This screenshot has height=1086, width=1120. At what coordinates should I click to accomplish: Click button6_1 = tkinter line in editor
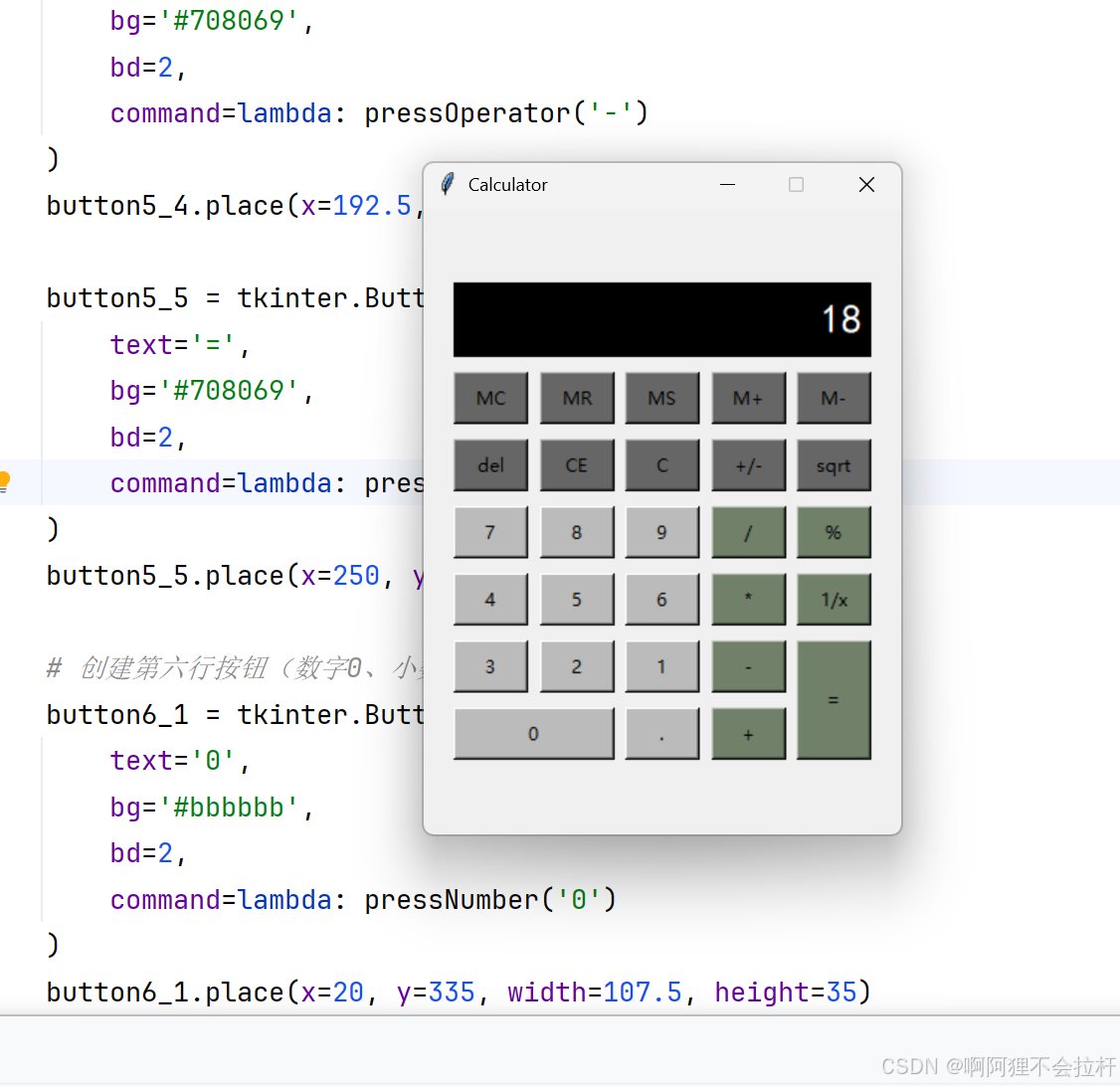[x=236, y=715]
